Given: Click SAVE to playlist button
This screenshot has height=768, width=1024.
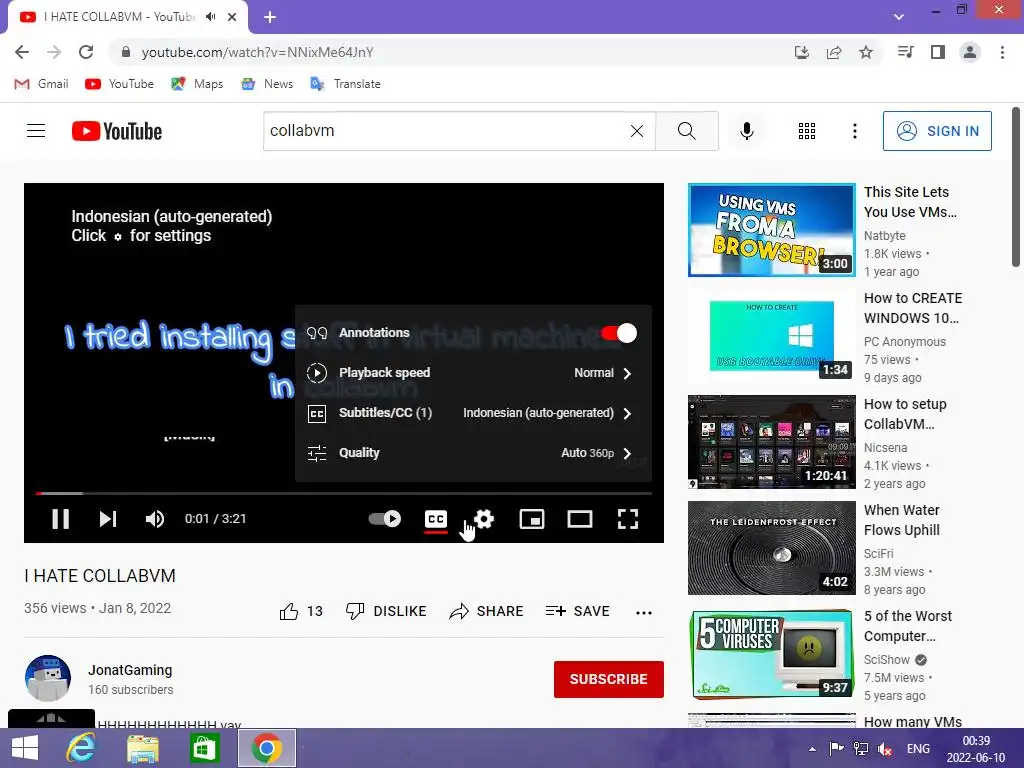Looking at the screenshot, I should click(577, 611).
